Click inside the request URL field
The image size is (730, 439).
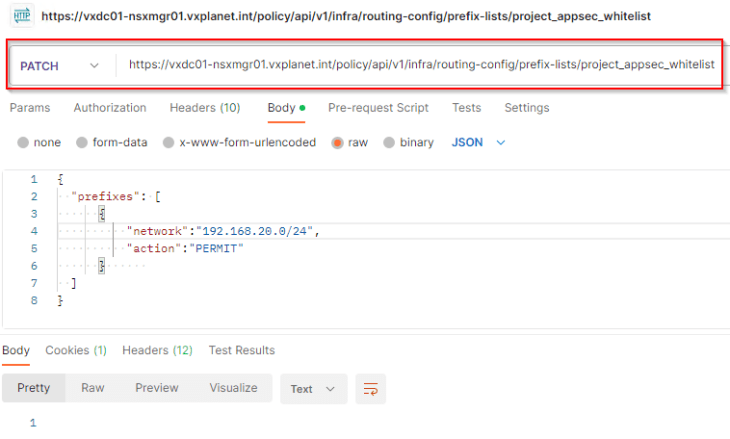421,65
